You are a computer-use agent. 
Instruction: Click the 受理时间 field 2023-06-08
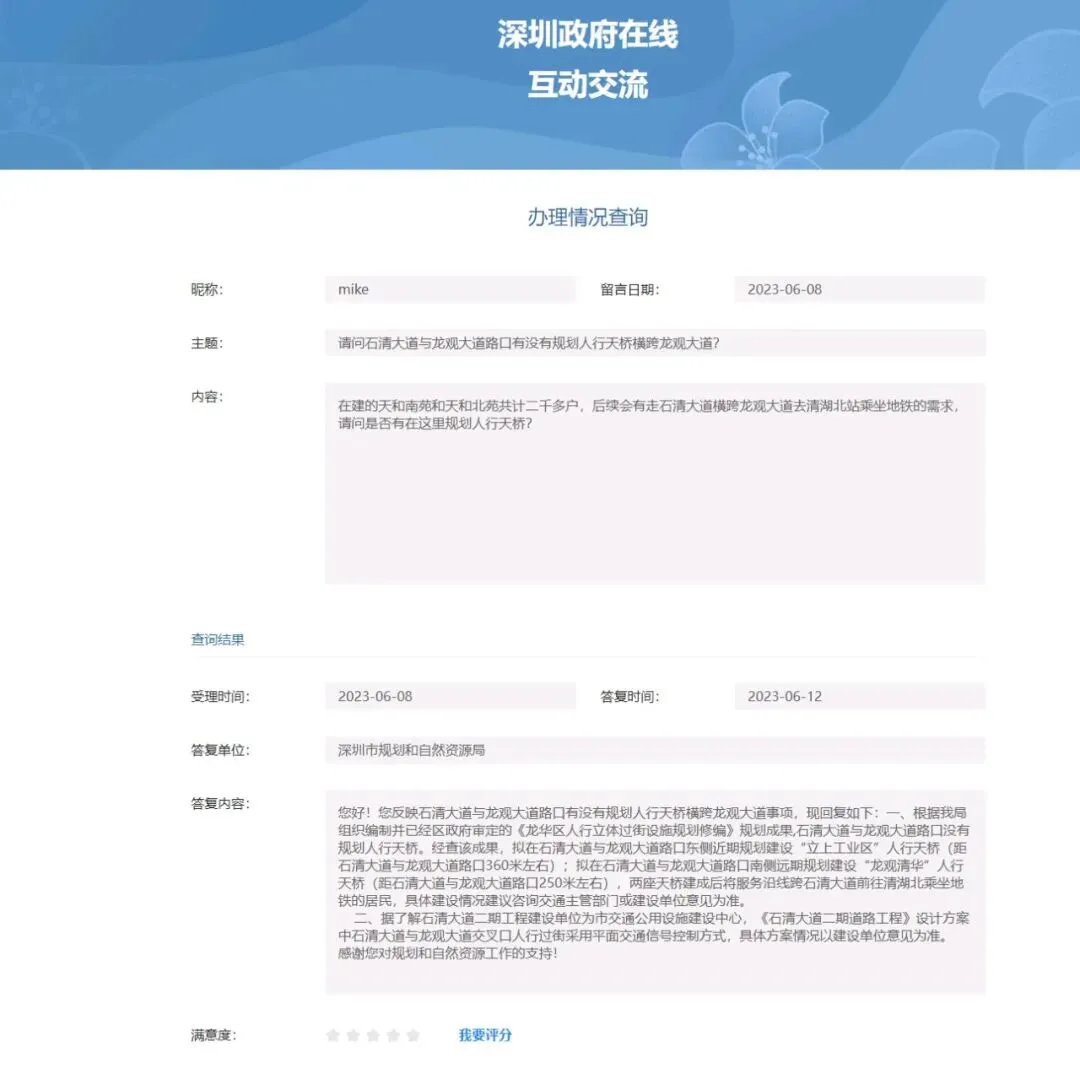click(450, 696)
